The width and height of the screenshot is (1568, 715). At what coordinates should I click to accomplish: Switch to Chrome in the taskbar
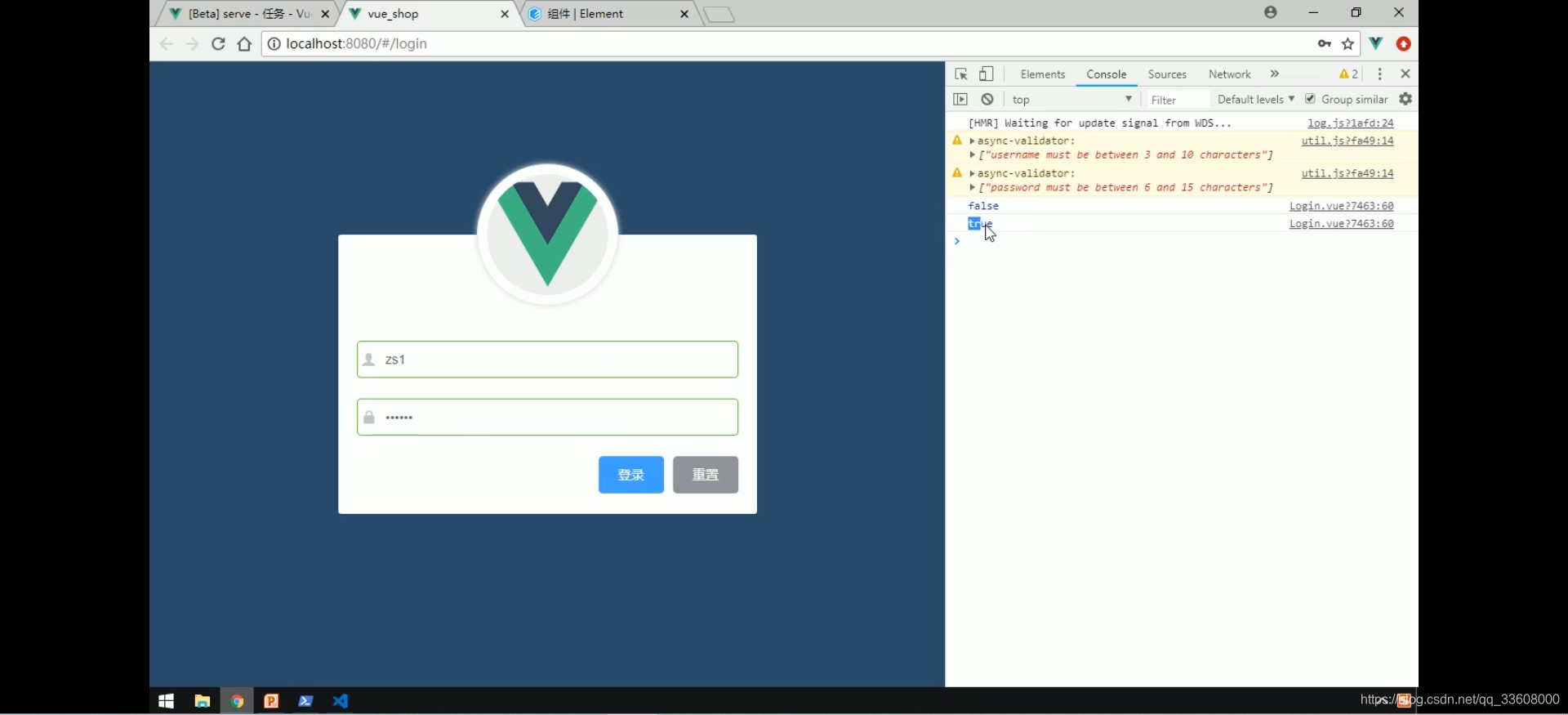pos(237,701)
